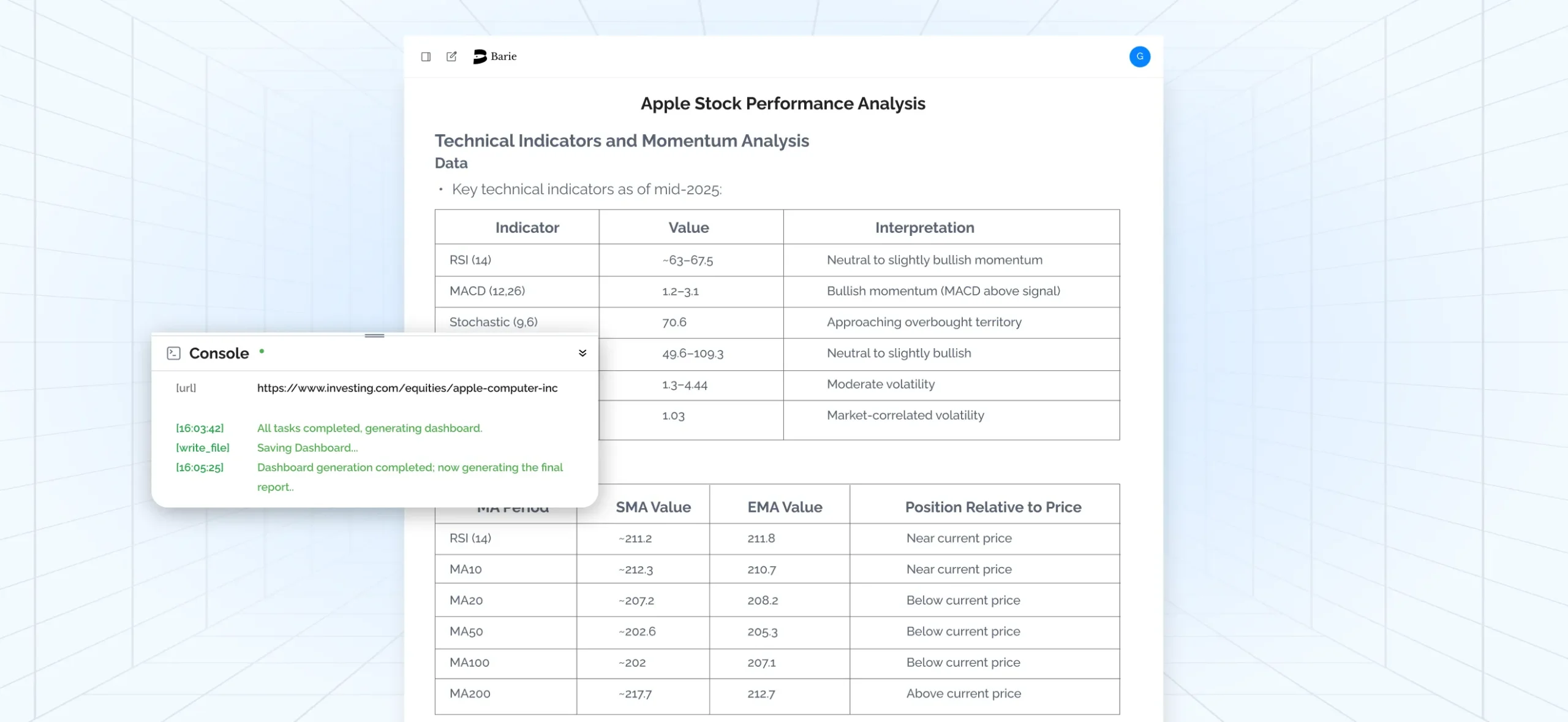Click 'Position Relative to Price' header
Viewport: 1568px width, 722px height.
(993, 507)
